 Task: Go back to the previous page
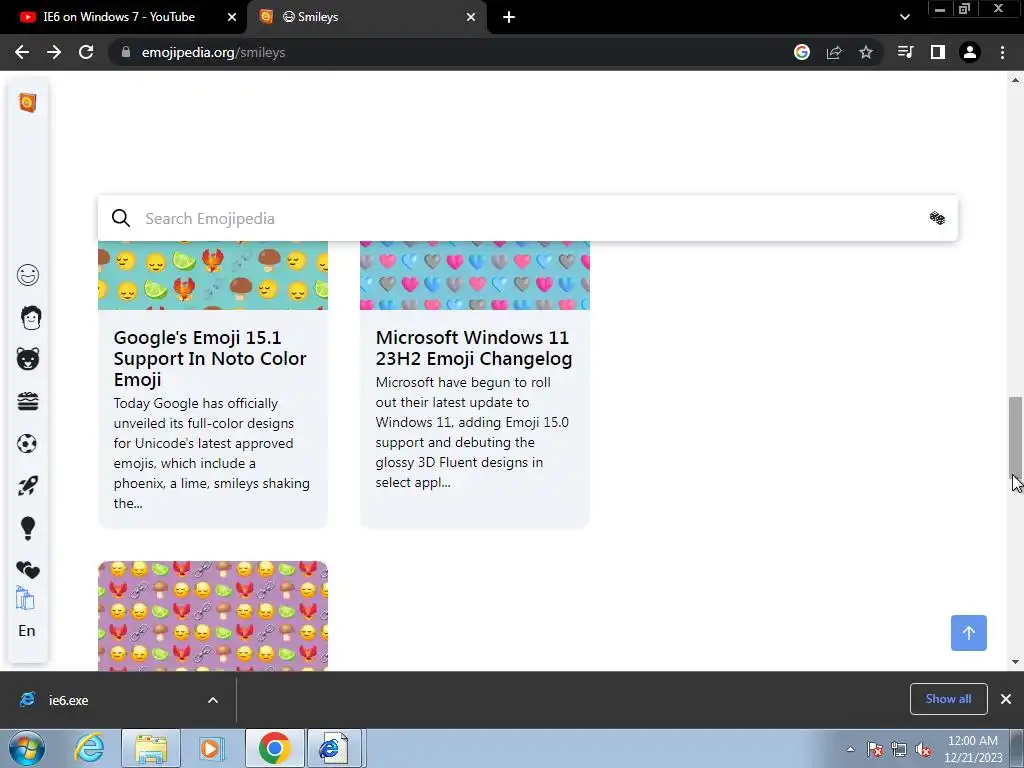22,52
